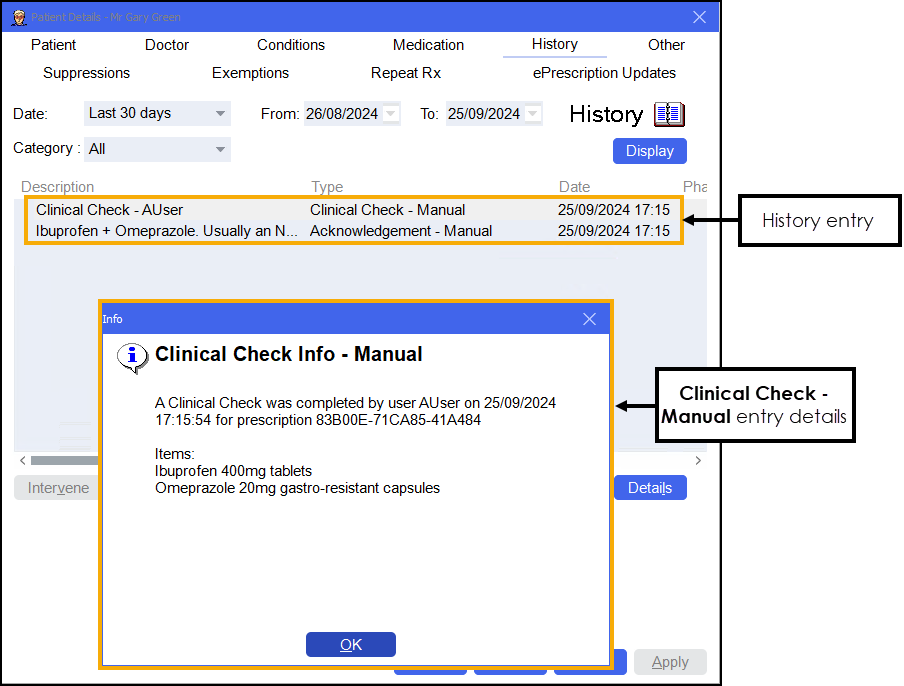Select the Clinical Check - AUser entry
Image resolution: width=904 pixels, height=686 pixels.
tap(110, 210)
